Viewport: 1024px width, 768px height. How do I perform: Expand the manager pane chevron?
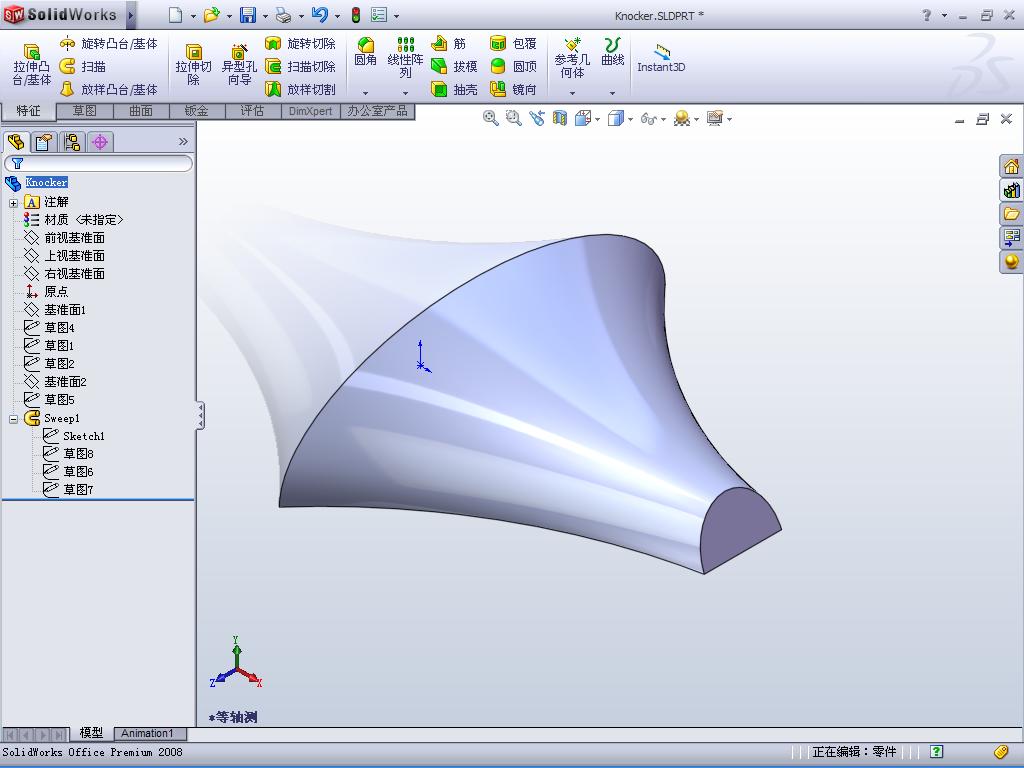(183, 142)
